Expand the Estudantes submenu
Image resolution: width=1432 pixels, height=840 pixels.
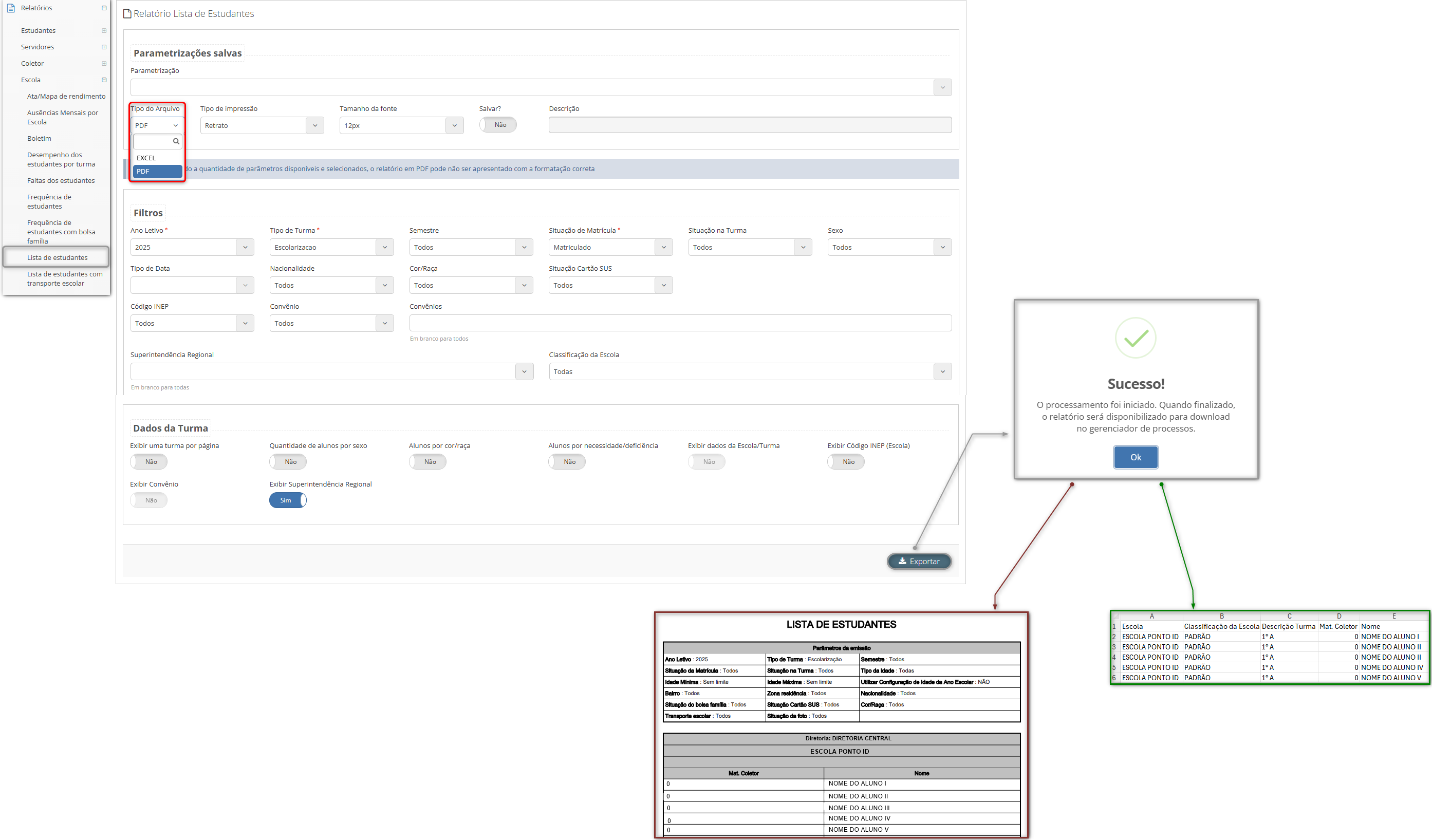[x=104, y=31]
